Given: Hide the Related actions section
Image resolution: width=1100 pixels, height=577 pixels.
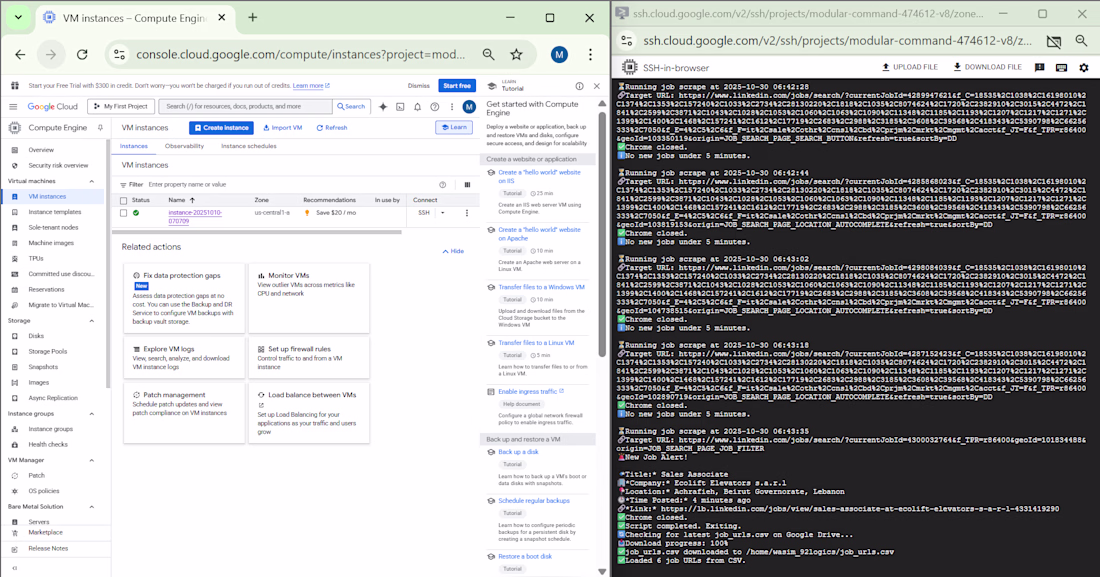Looking at the screenshot, I should click(453, 251).
